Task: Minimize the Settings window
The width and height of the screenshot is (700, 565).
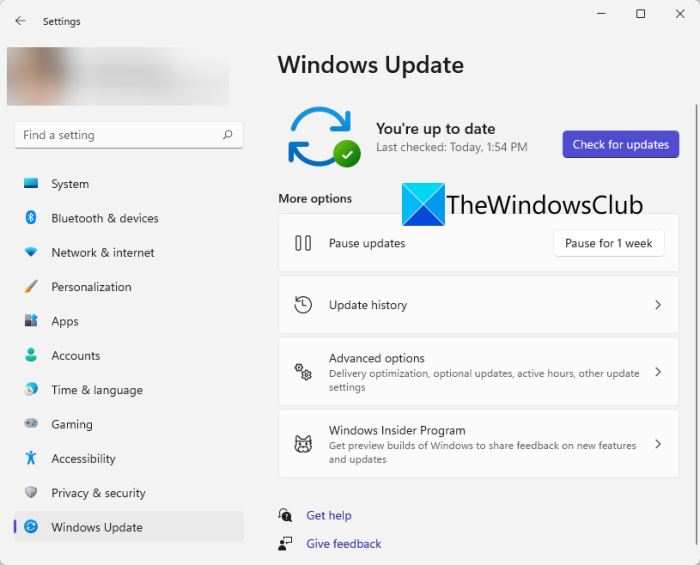Action: (601, 14)
